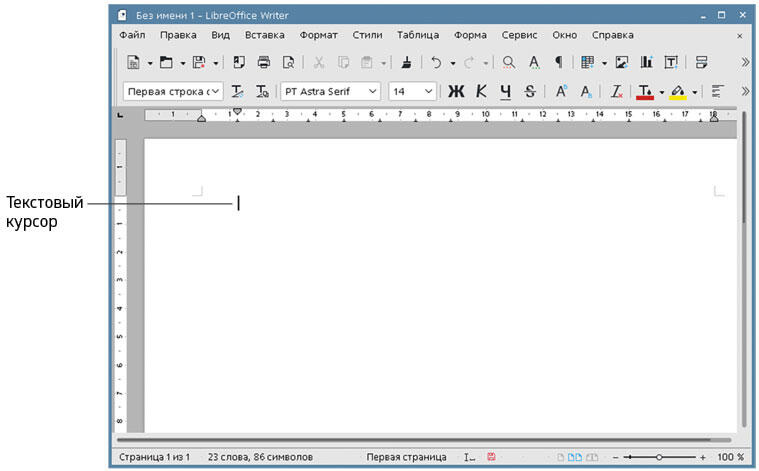Click the Insert Text Box icon
The image size is (759, 471).
pos(671,62)
